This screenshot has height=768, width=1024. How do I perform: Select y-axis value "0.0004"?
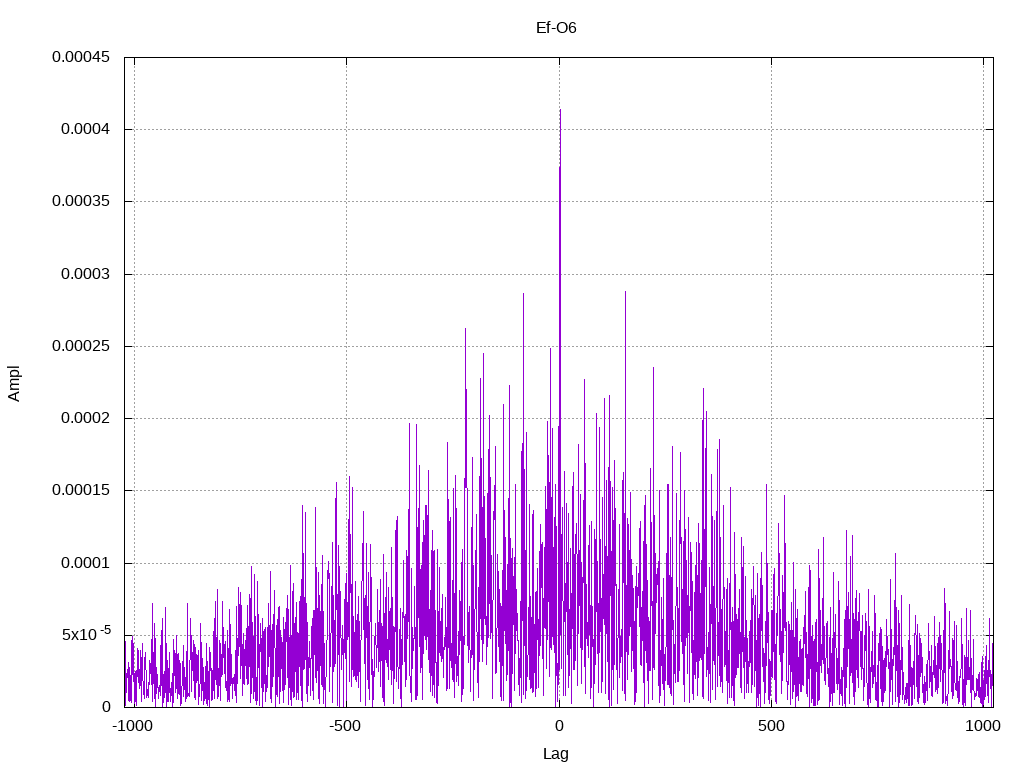click(86, 129)
